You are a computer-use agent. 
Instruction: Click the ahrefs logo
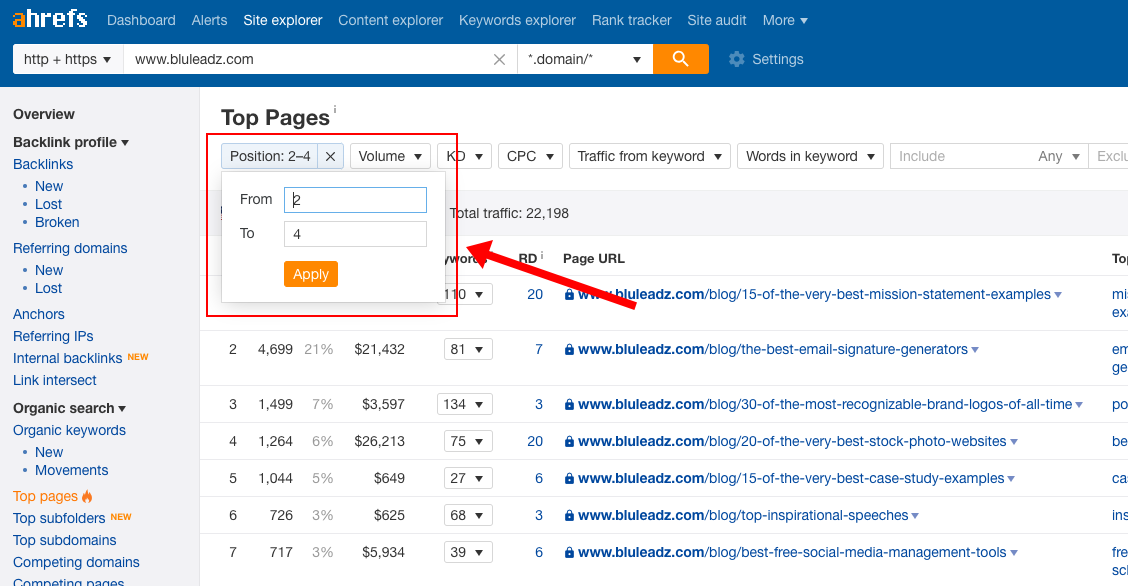point(50,19)
